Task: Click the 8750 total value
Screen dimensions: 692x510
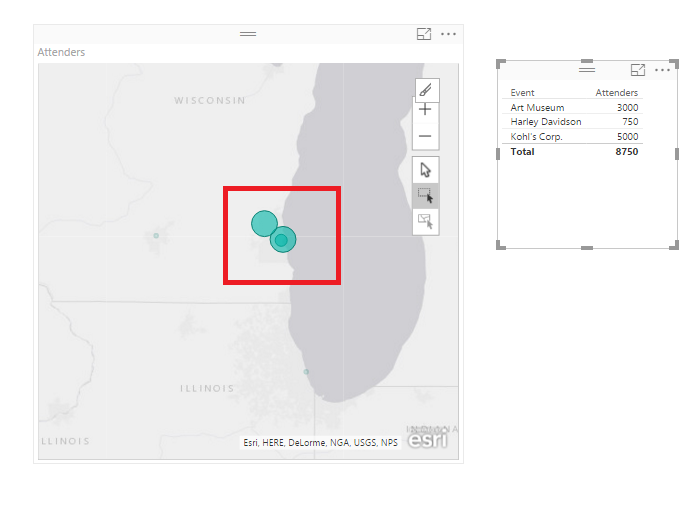Action: click(x=627, y=152)
